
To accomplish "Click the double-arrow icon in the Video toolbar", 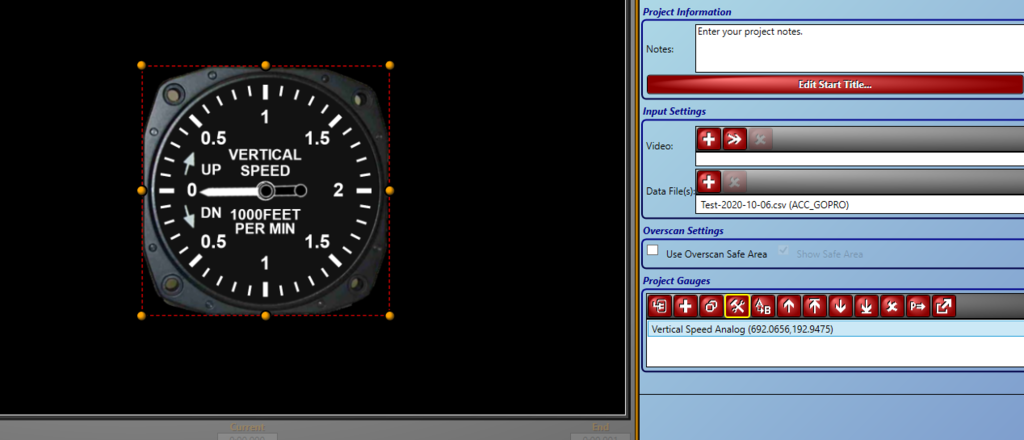I will click(x=735, y=139).
